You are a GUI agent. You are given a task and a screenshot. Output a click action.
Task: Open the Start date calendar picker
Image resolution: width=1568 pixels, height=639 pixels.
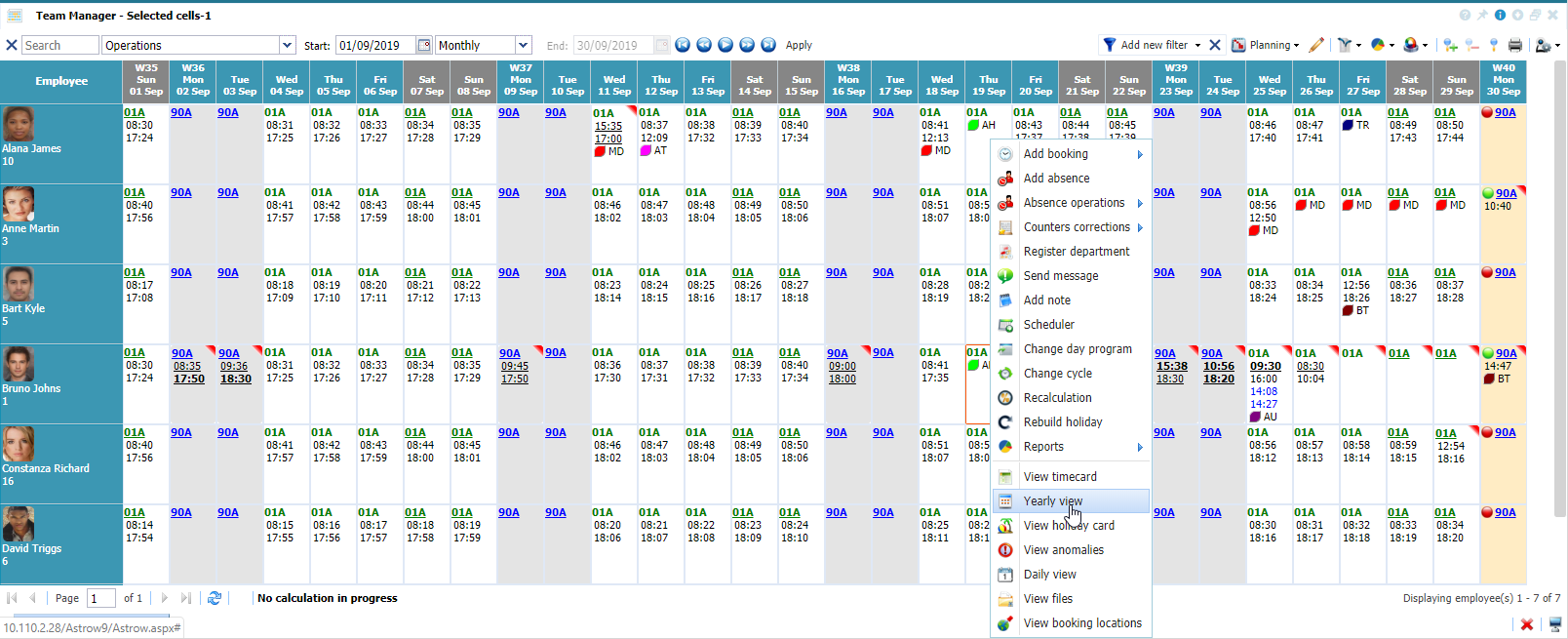point(424,45)
